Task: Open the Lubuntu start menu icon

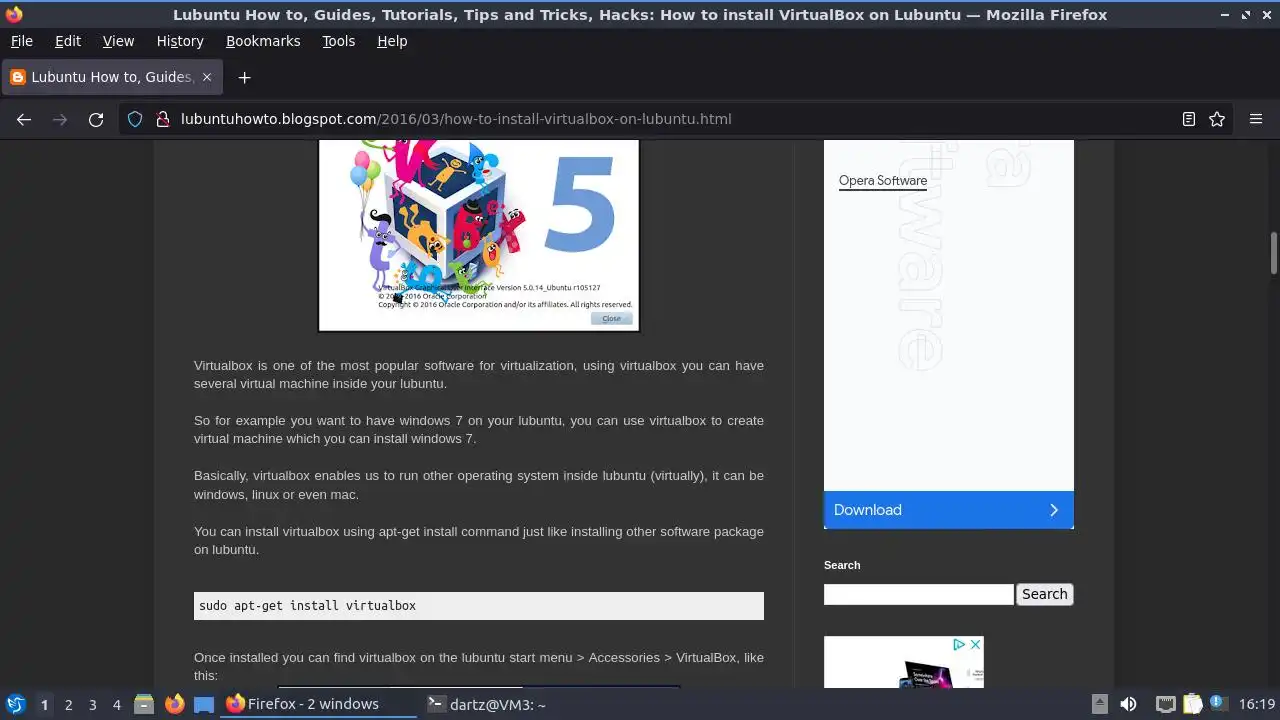Action: 15,704
